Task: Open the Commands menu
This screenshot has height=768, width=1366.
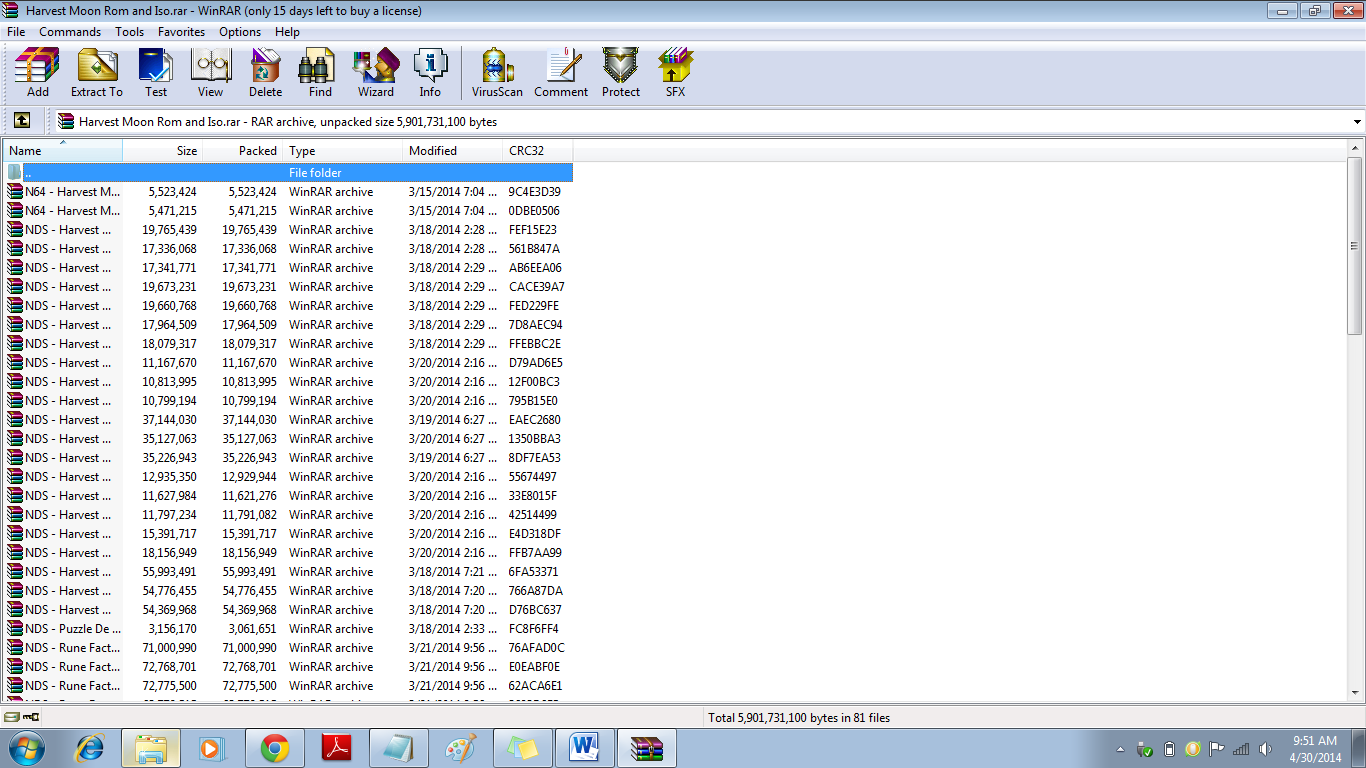Action: (70, 32)
